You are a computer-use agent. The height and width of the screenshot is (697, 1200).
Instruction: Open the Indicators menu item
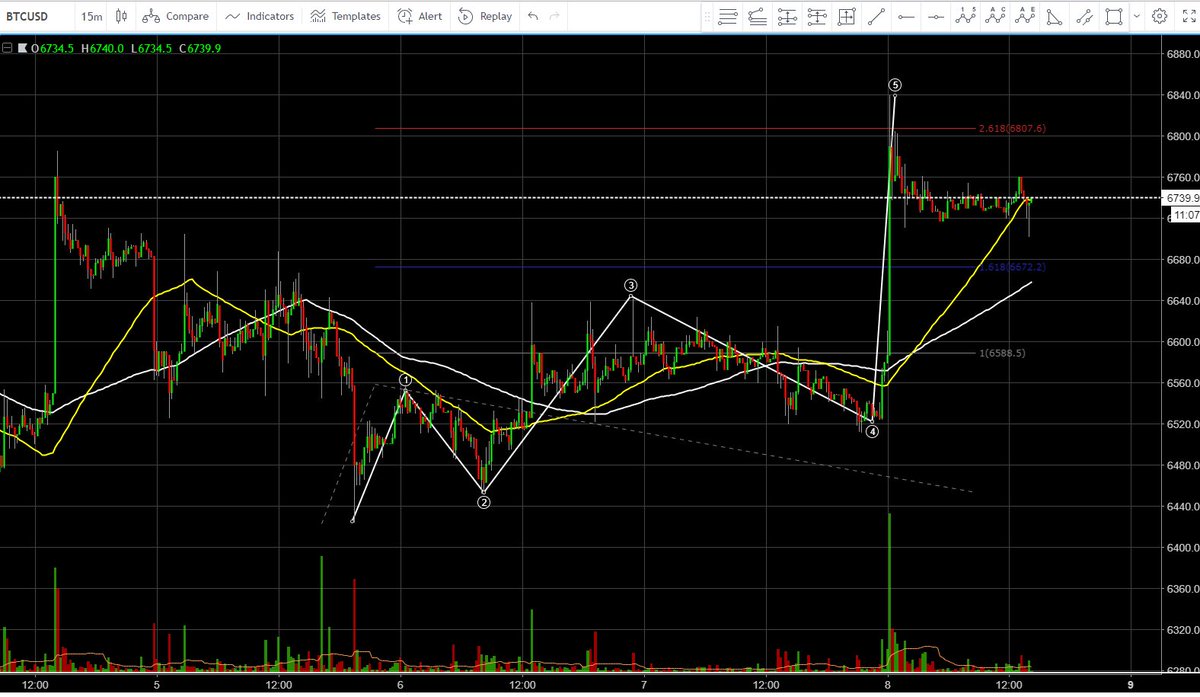click(x=260, y=16)
